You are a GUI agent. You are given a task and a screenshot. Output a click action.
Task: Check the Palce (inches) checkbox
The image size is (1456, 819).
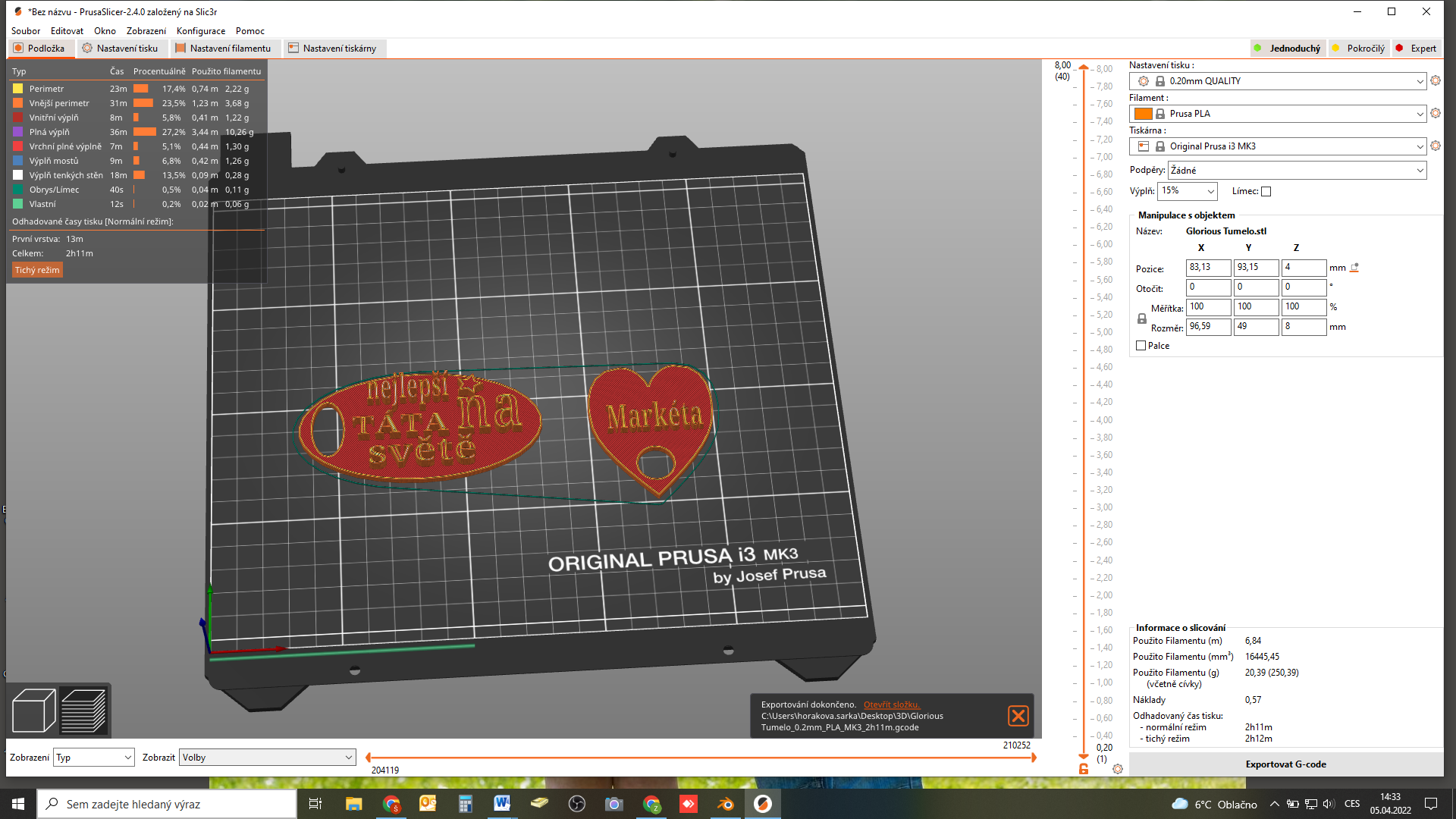(x=1141, y=346)
